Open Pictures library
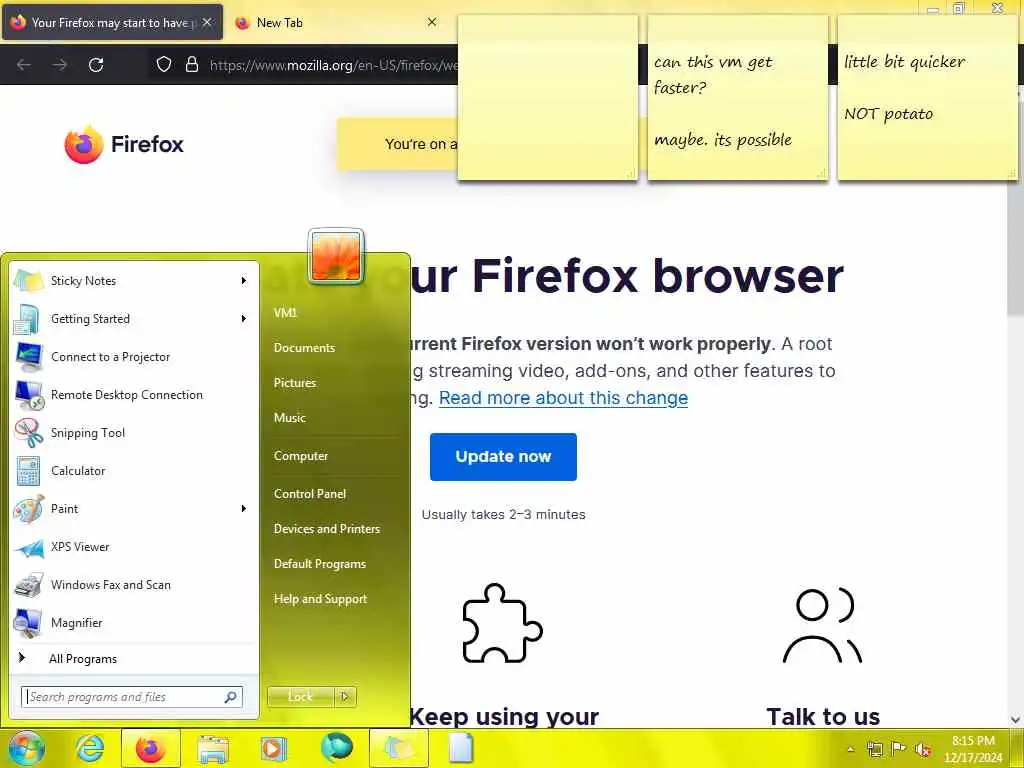 (x=295, y=383)
